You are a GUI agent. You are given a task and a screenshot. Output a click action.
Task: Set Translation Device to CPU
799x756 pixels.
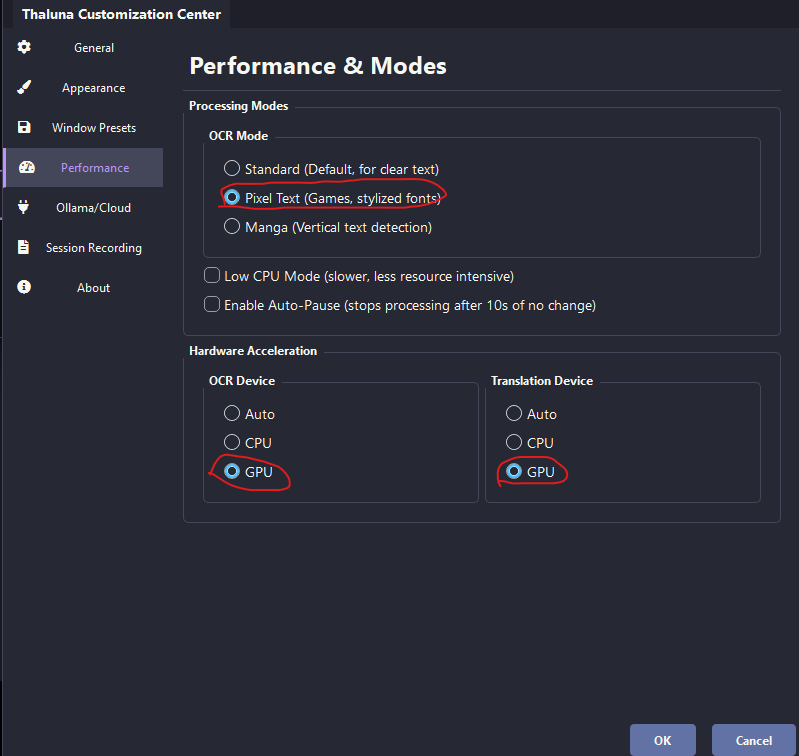514,442
